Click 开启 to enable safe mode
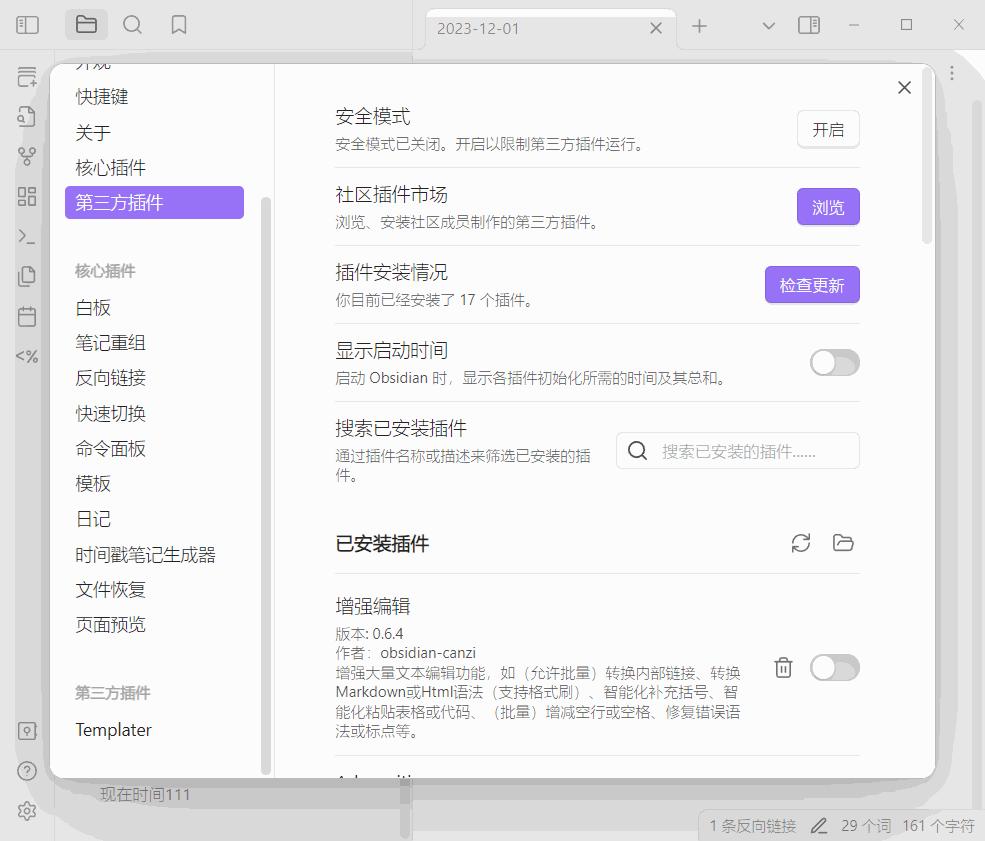The width and height of the screenshot is (985, 841). [827, 129]
